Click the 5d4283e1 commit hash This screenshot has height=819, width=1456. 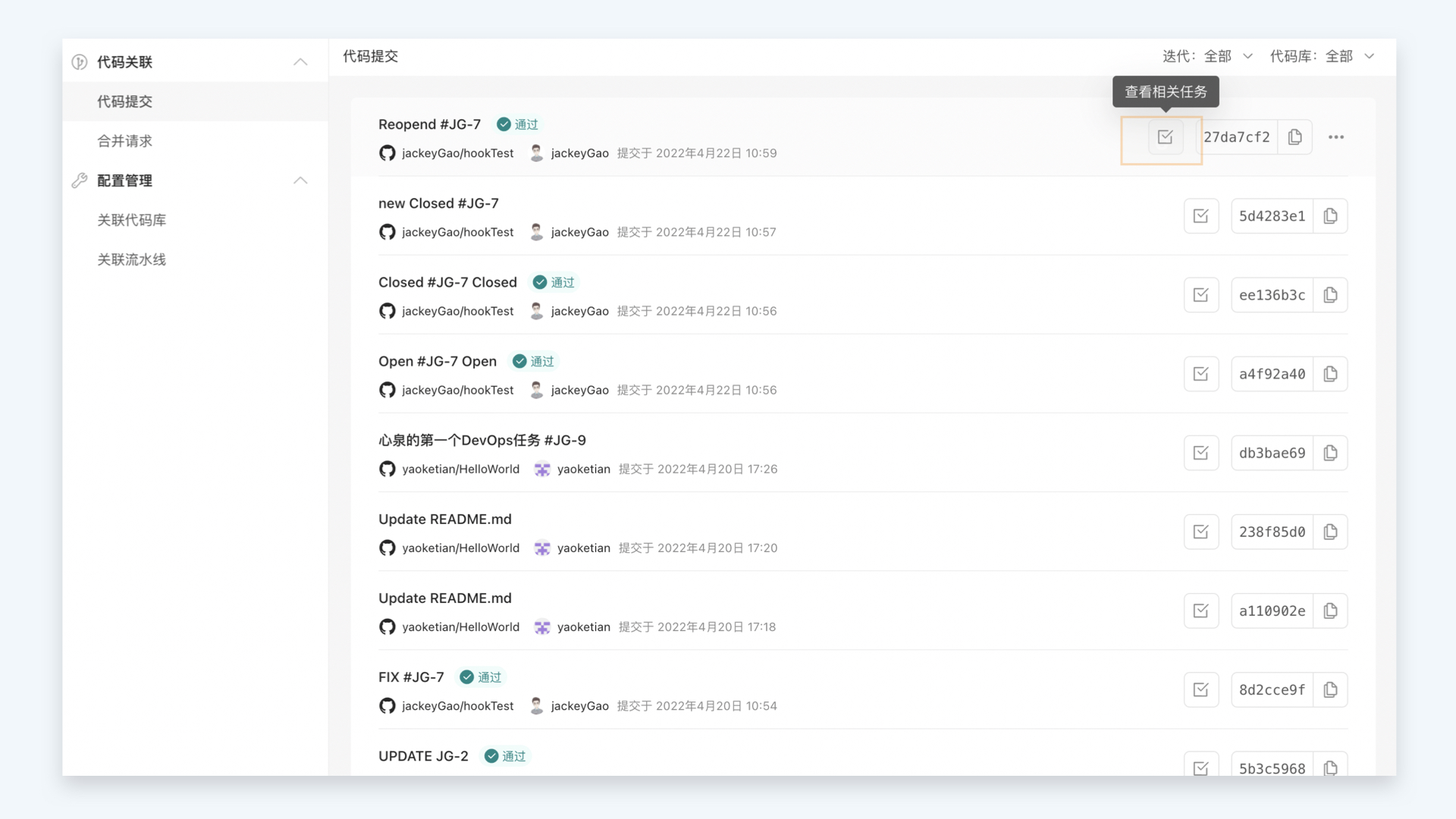(1272, 216)
